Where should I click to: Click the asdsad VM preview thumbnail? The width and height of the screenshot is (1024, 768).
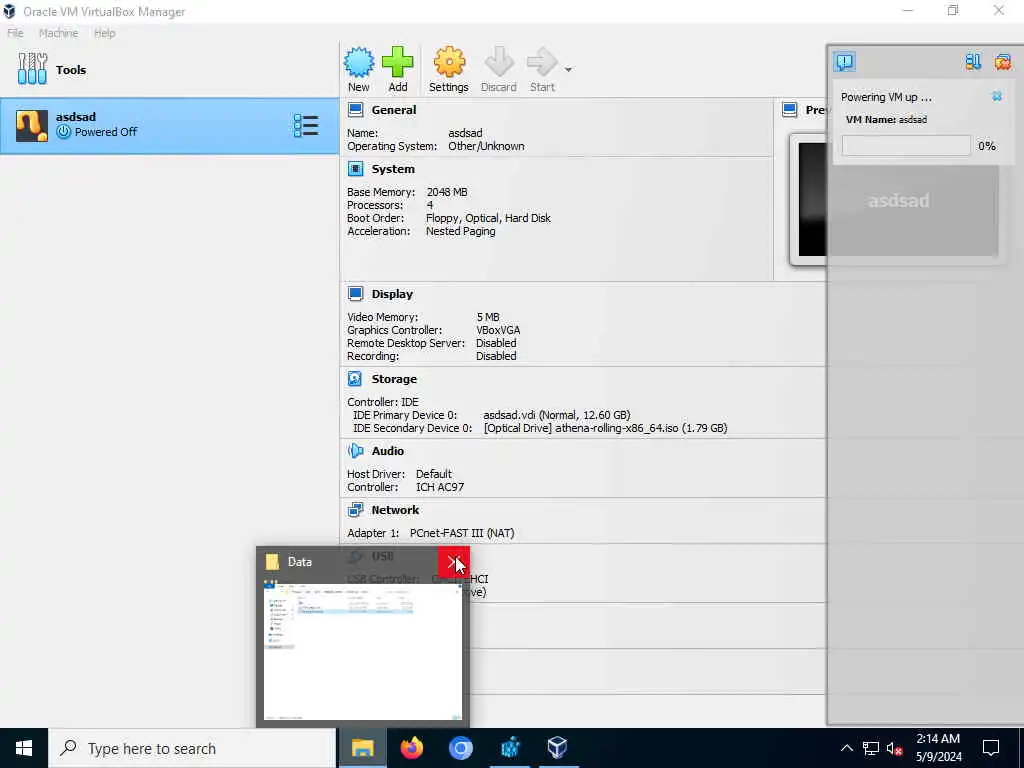point(898,199)
